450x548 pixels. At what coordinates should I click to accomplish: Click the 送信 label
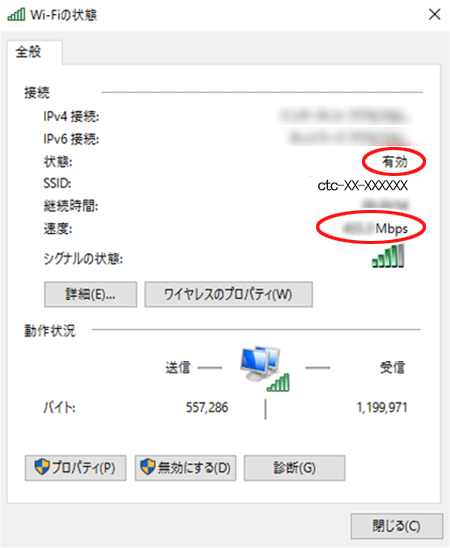point(178,368)
